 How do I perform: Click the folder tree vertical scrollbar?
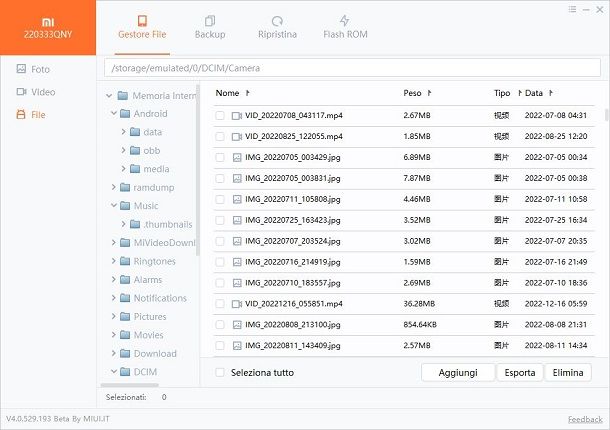(198, 170)
